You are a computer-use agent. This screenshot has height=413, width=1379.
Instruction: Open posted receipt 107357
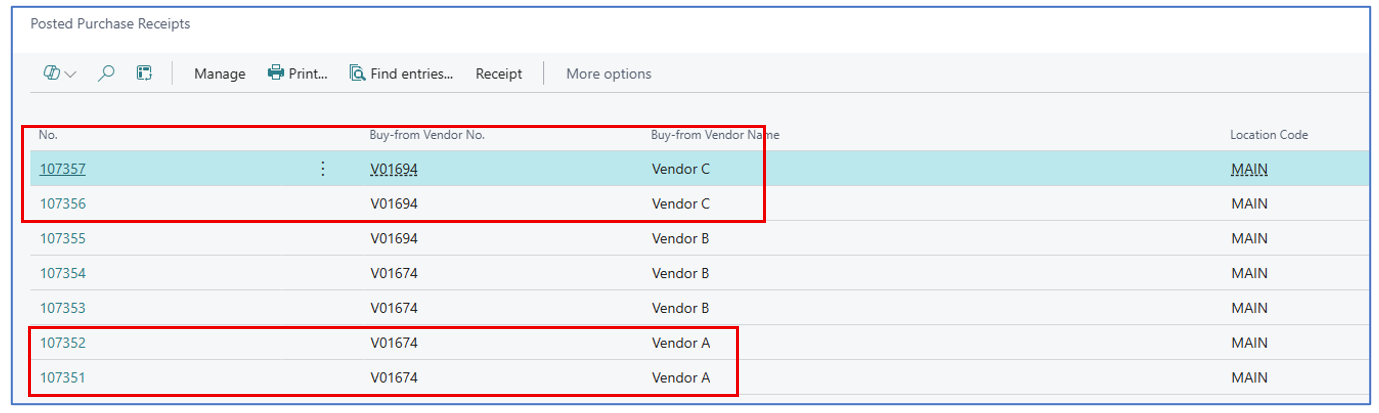pyautogui.click(x=62, y=169)
